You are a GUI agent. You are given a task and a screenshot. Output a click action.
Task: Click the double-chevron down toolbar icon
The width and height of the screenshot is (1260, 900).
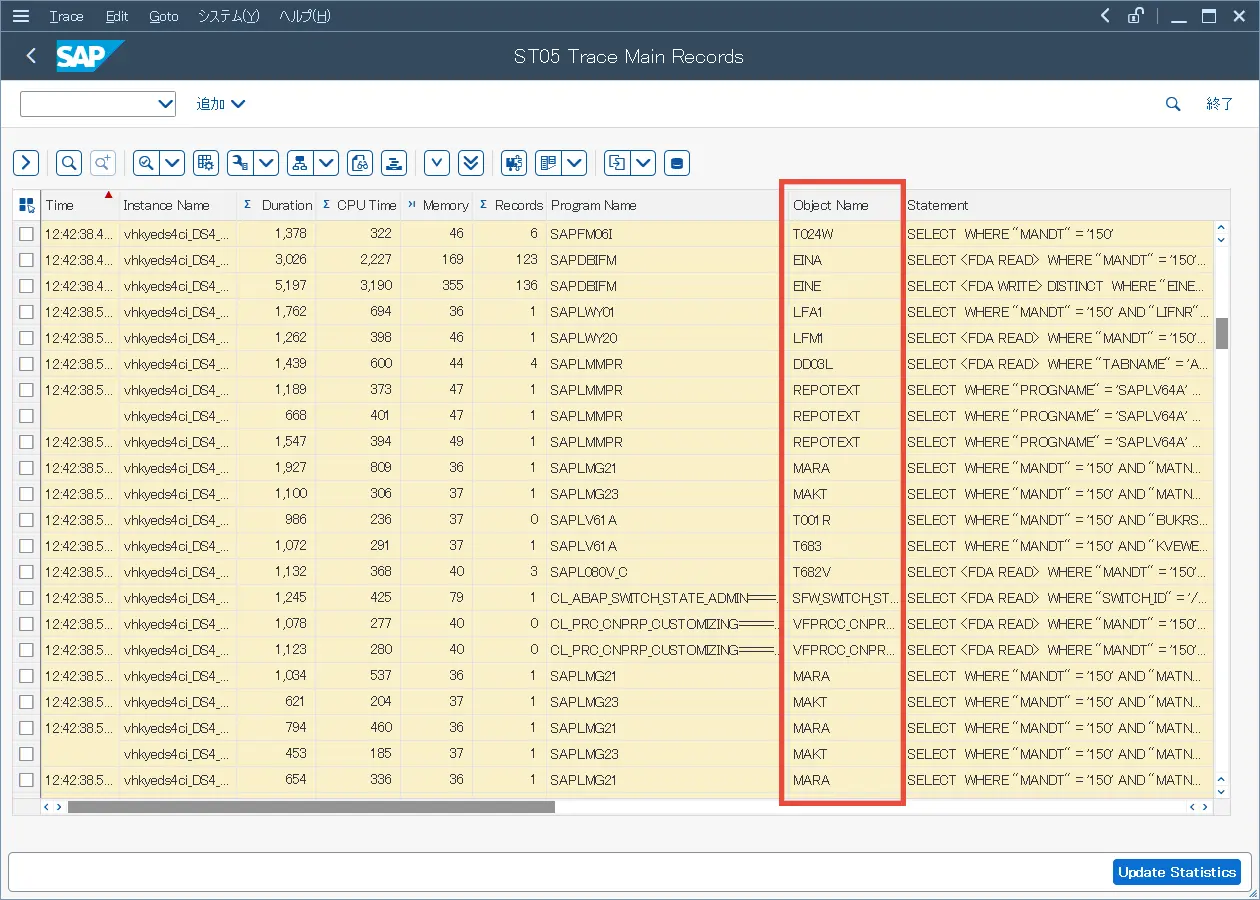pyautogui.click(x=471, y=163)
